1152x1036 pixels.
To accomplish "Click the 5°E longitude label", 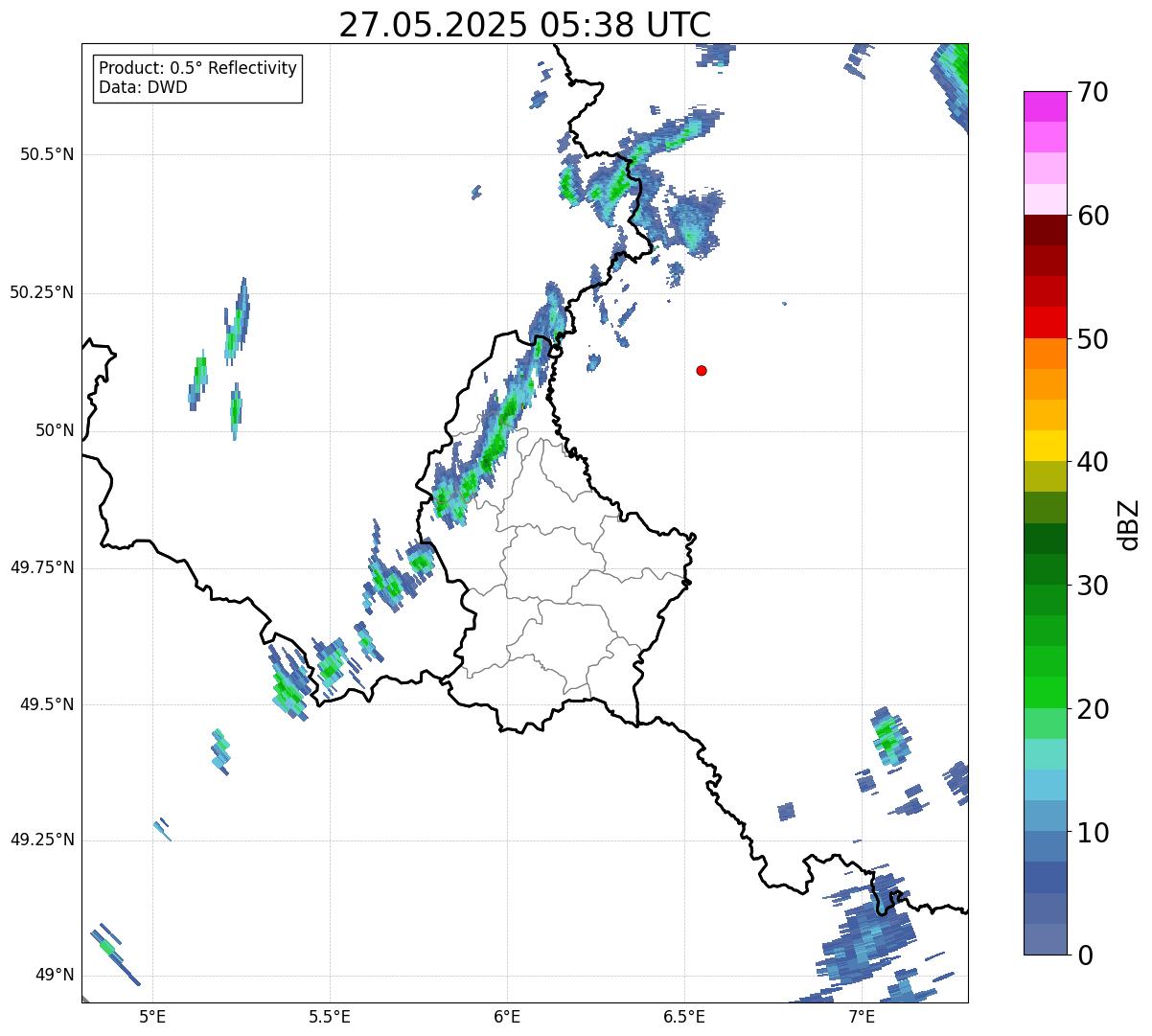I will [x=152, y=1017].
